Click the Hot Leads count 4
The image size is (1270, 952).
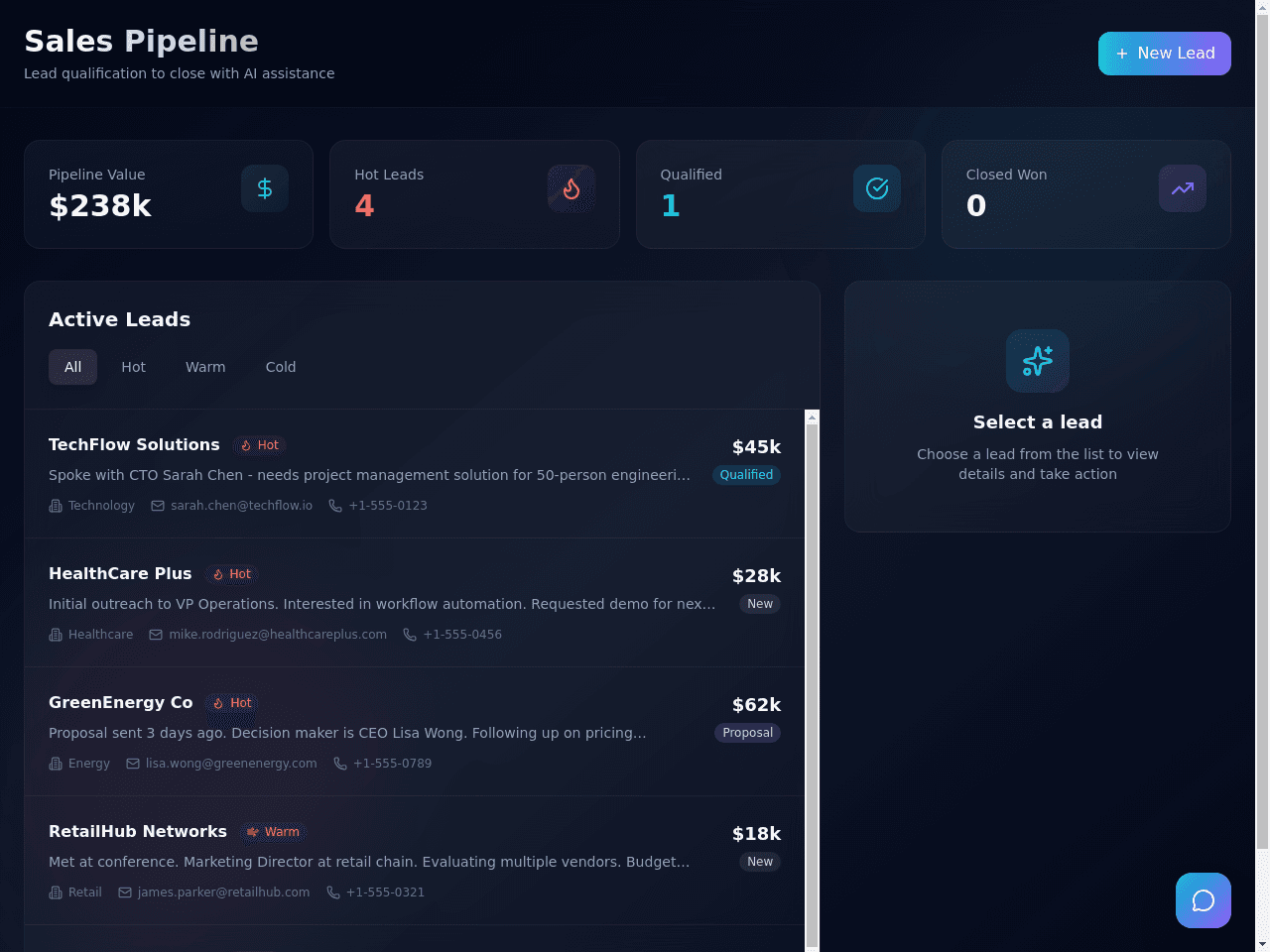364,205
